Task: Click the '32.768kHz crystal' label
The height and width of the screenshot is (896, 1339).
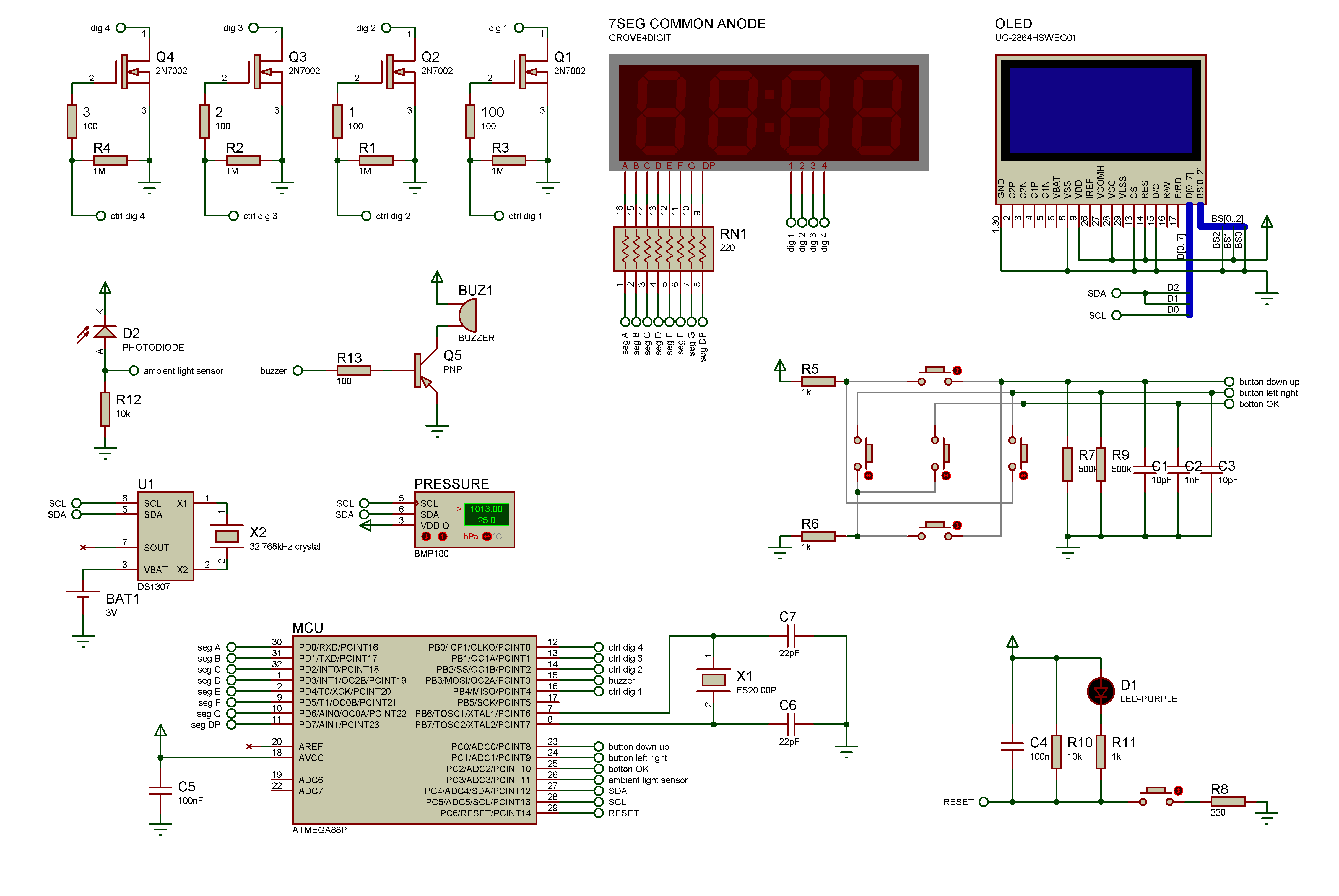Action: [285, 546]
